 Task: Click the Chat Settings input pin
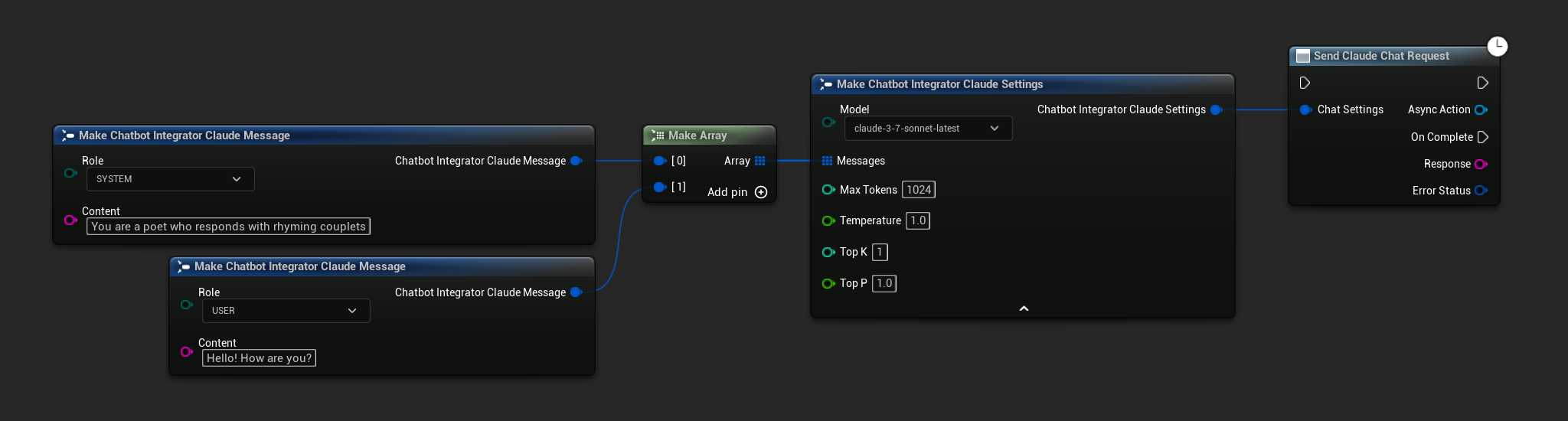(1305, 109)
